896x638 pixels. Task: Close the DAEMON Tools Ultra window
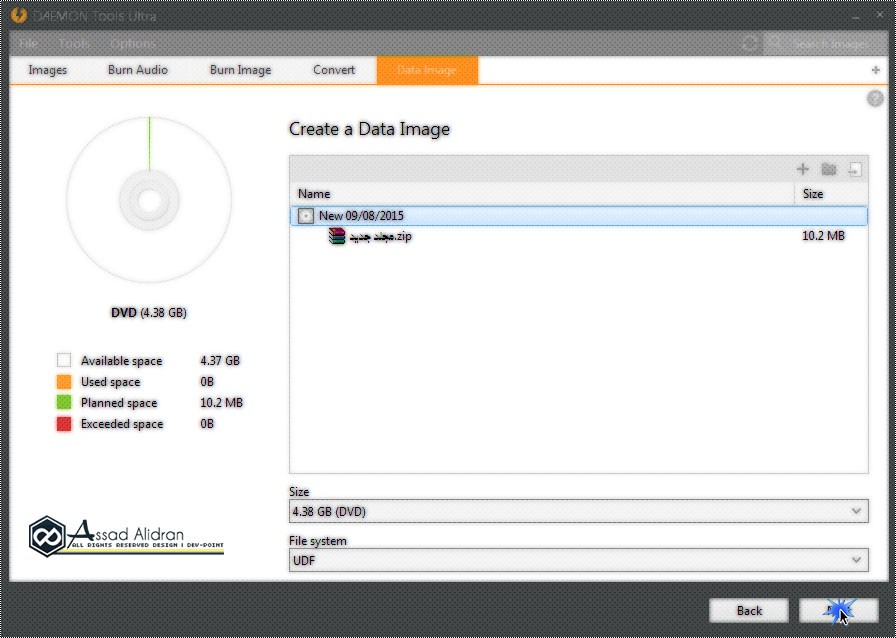(879, 15)
